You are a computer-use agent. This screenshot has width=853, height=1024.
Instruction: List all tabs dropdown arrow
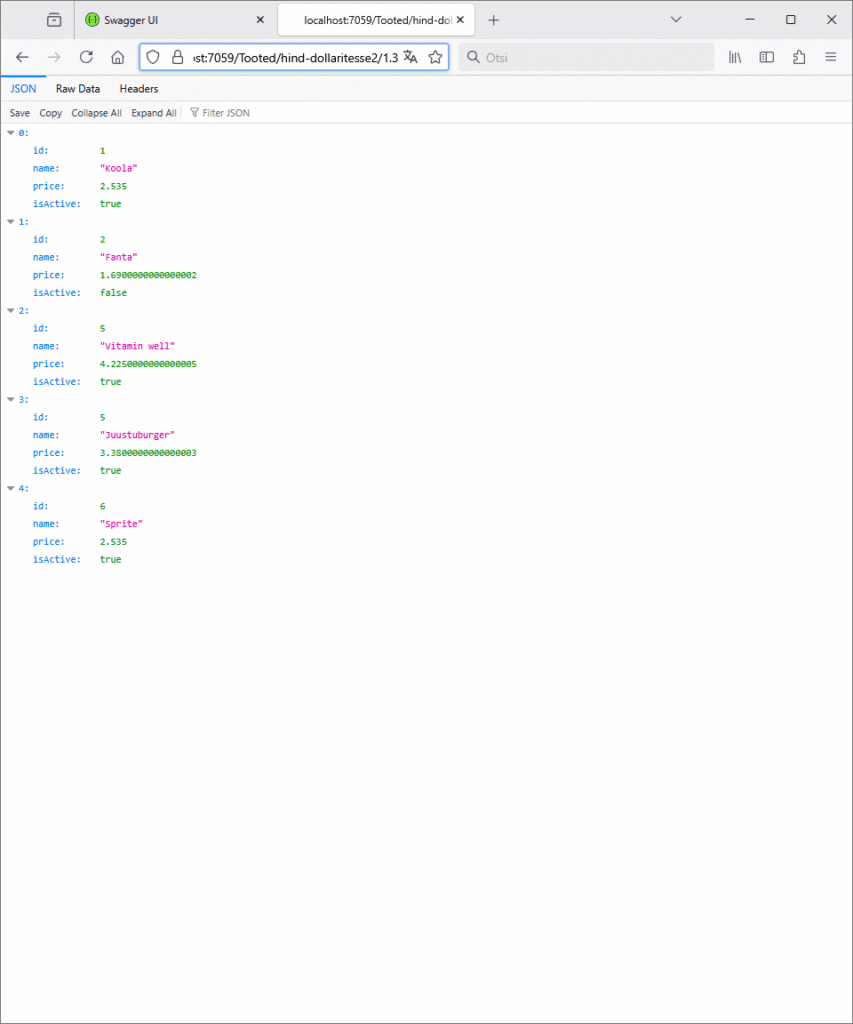676,20
